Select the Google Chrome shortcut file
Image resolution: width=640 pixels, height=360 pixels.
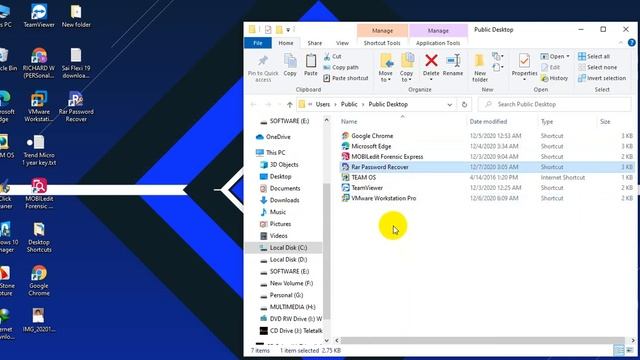pos(486,136)
